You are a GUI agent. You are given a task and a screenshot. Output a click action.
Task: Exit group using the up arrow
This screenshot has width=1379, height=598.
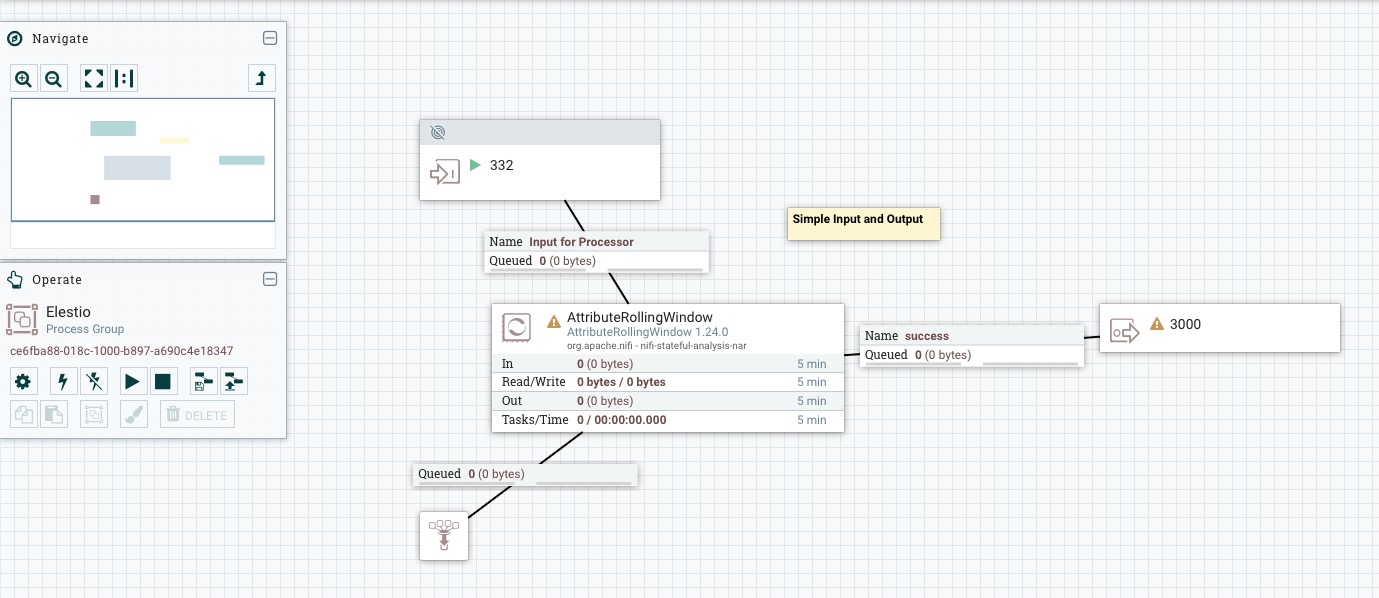tap(261, 78)
